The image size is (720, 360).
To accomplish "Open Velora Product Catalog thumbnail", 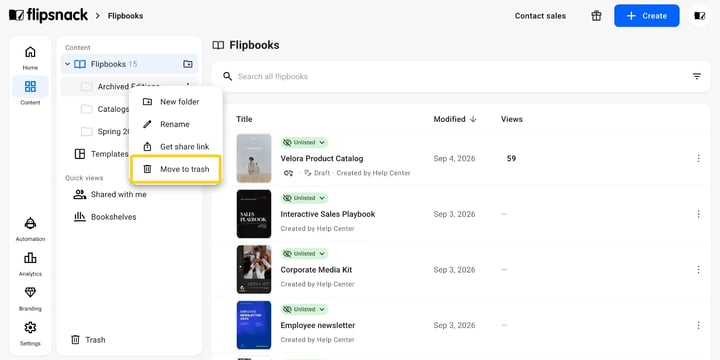I will [x=254, y=158].
